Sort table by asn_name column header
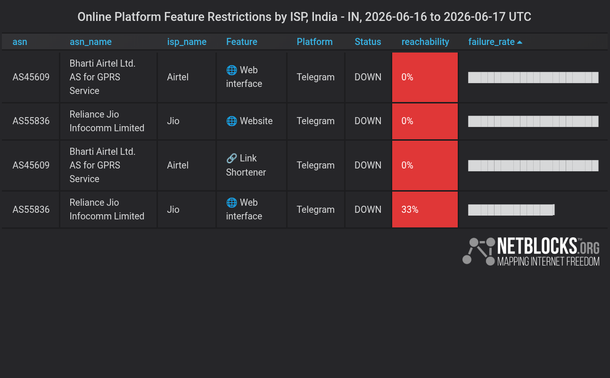 [x=91, y=42]
